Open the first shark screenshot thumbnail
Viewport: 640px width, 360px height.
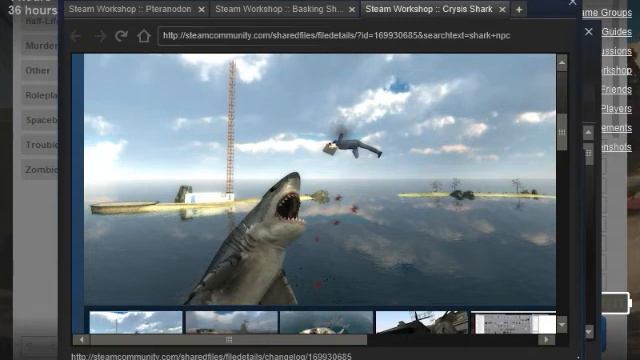(x=136, y=322)
